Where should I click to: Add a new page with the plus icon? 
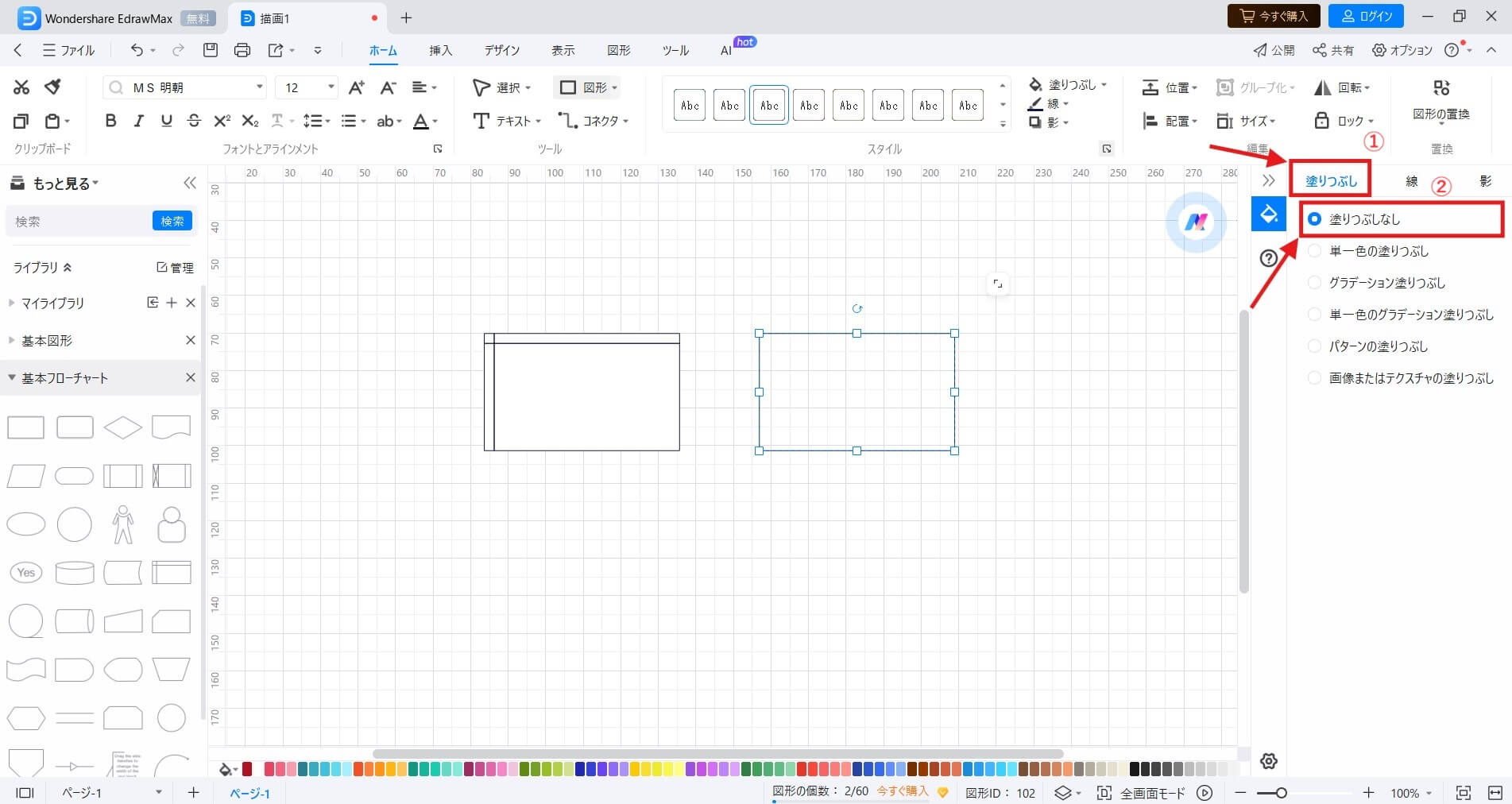193,793
